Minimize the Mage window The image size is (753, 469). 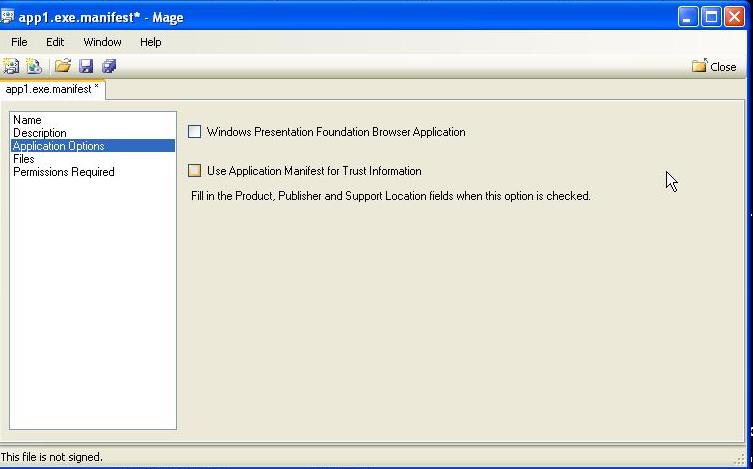688,17
